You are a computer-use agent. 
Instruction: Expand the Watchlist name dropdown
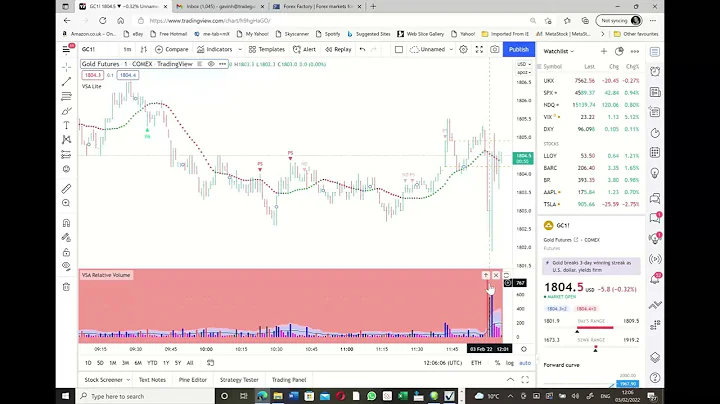tap(559, 51)
